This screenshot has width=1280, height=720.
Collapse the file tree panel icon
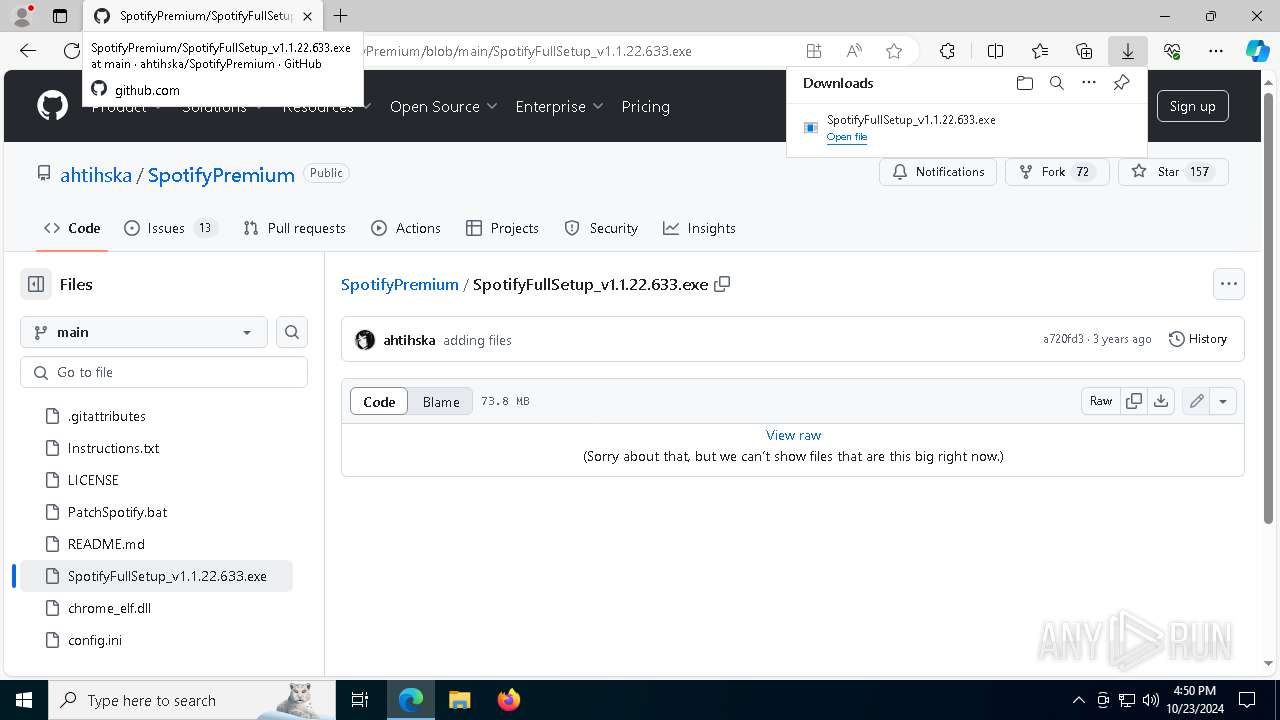click(36, 284)
